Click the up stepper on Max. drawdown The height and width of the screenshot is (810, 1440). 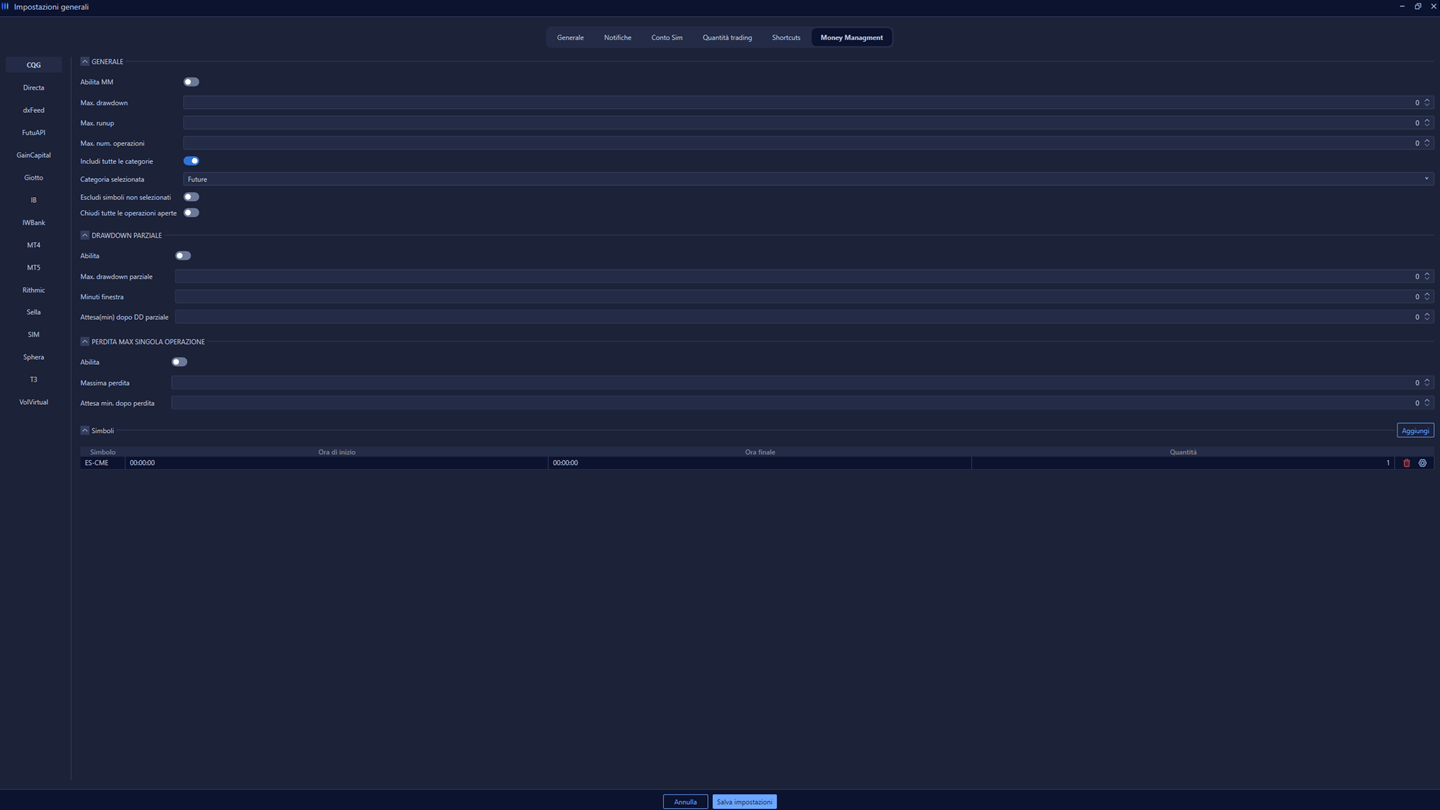pos(1428,99)
